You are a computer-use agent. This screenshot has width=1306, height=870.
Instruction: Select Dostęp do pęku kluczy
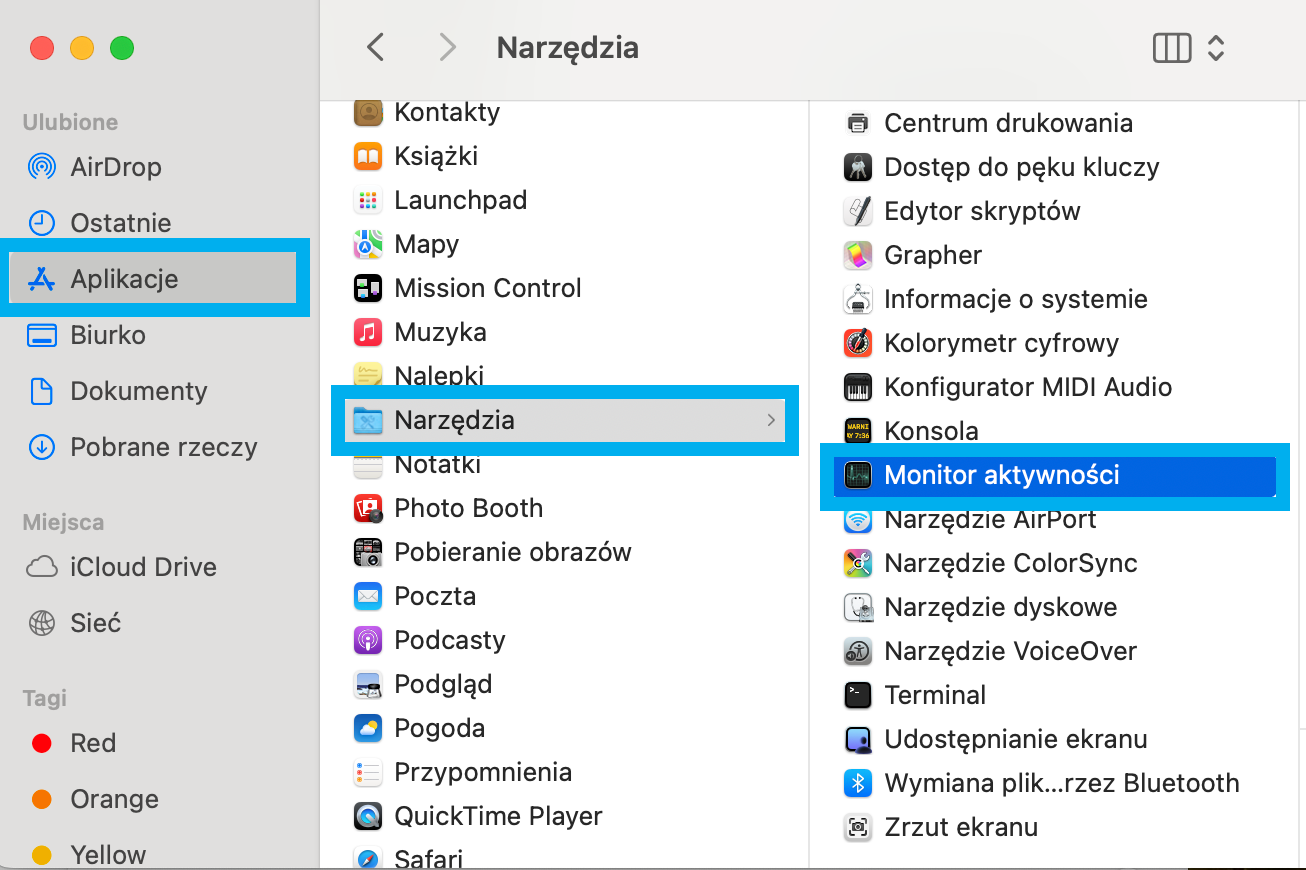(x=1021, y=167)
